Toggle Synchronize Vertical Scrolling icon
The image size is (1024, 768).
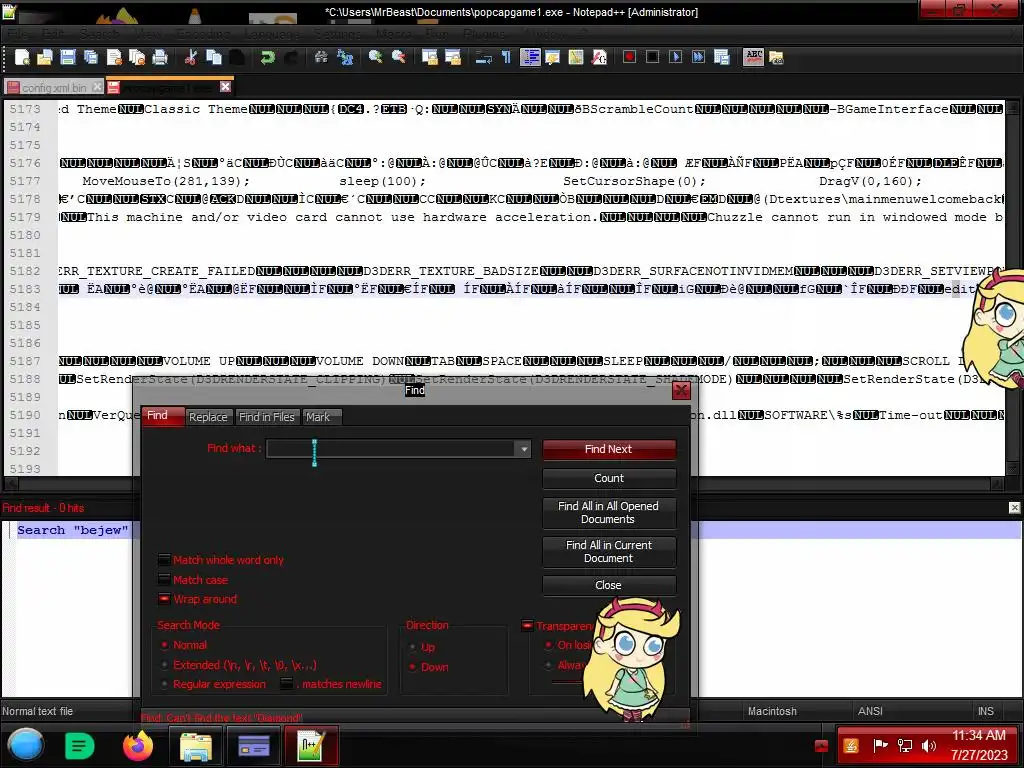[430, 57]
